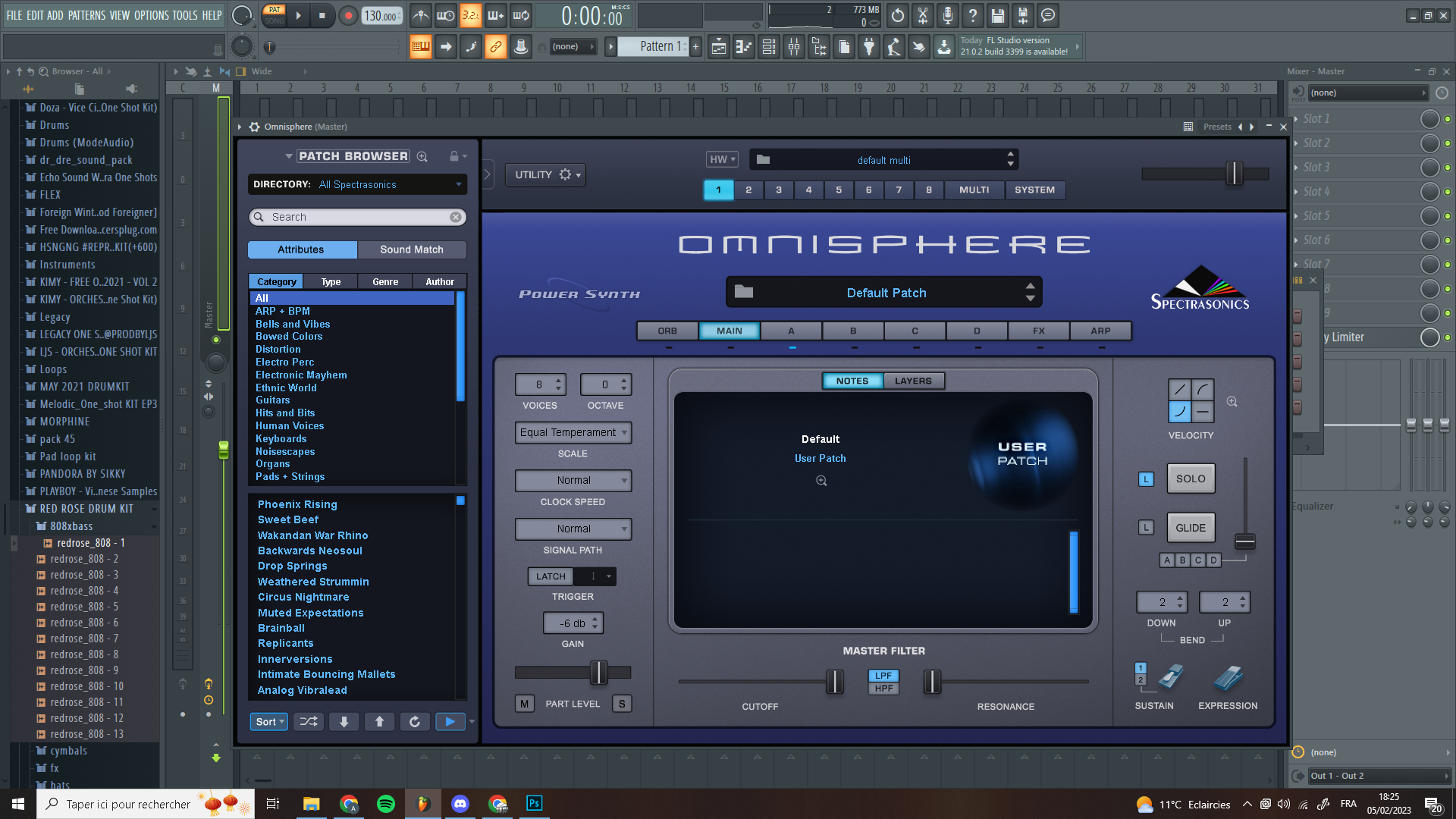The height and width of the screenshot is (819, 1456).
Task: Toggle PAT/SONG mode switch
Action: pos(275,15)
